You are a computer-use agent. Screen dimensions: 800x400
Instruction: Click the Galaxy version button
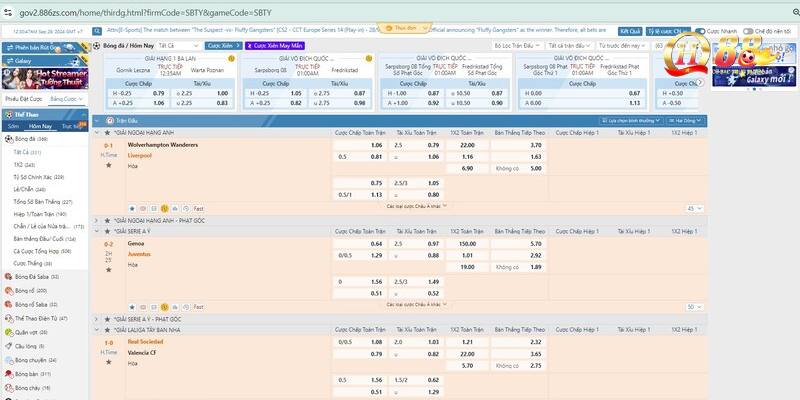[x=45, y=61]
